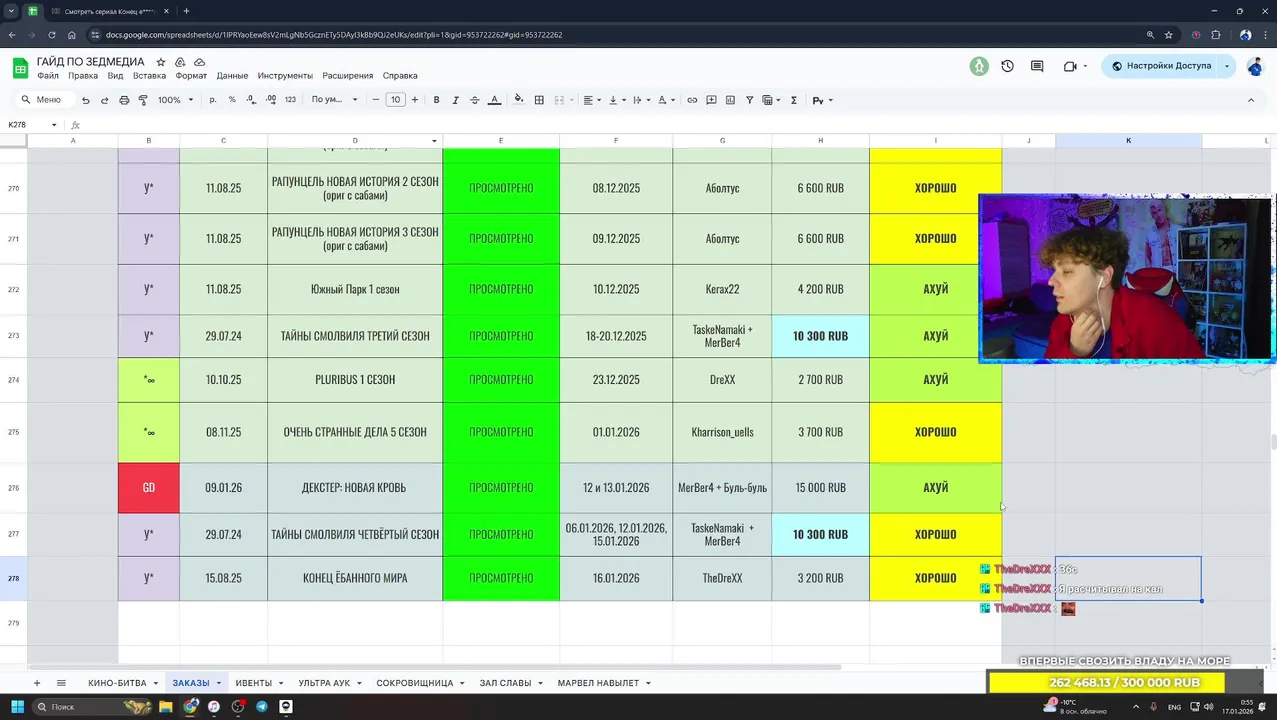This screenshot has height=720, width=1277.
Task: Open number format 123 menu
Action: (290, 100)
